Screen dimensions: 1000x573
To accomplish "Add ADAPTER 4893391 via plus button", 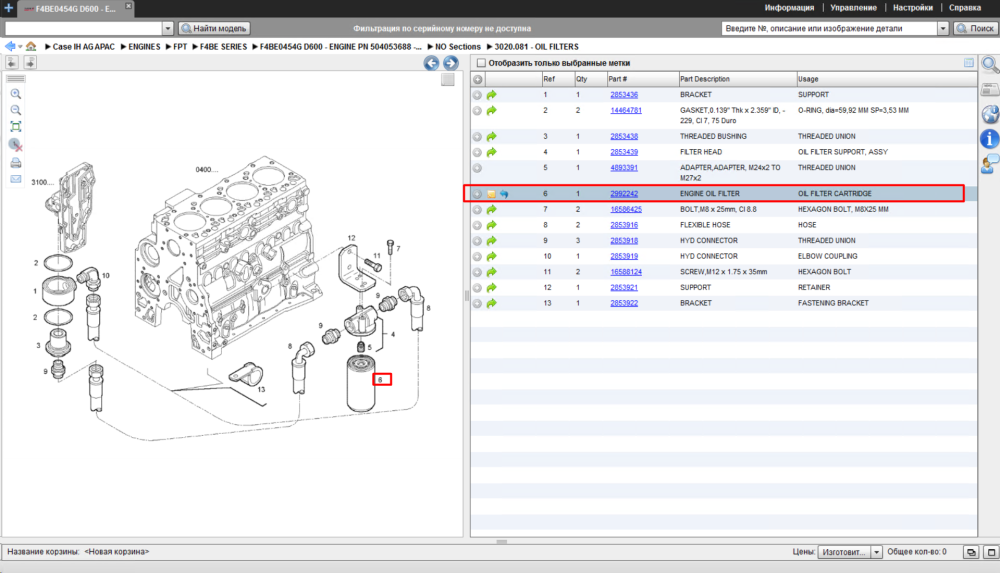I will [477, 168].
